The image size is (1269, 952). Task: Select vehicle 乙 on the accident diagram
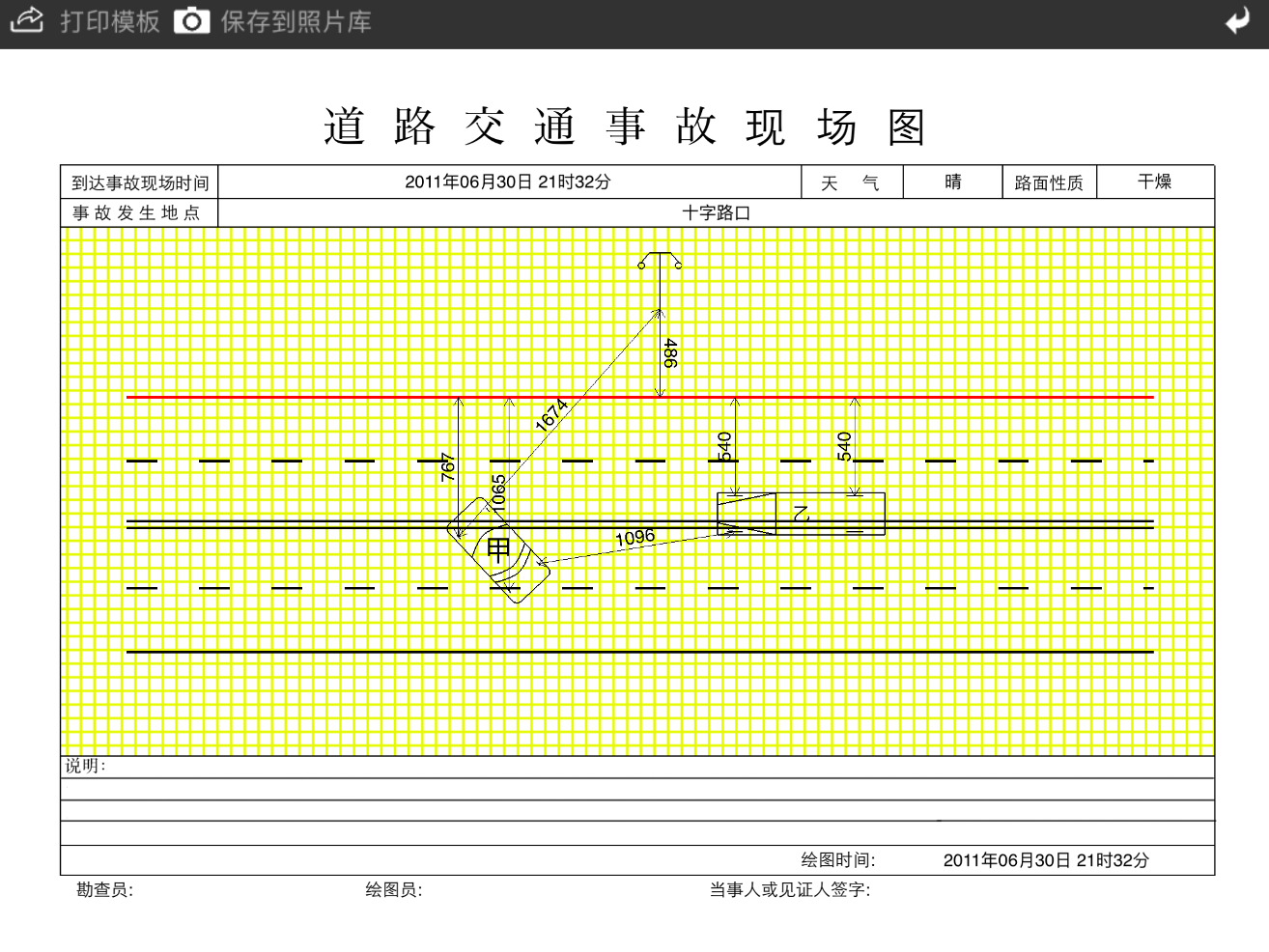click(x=800, y=513)
